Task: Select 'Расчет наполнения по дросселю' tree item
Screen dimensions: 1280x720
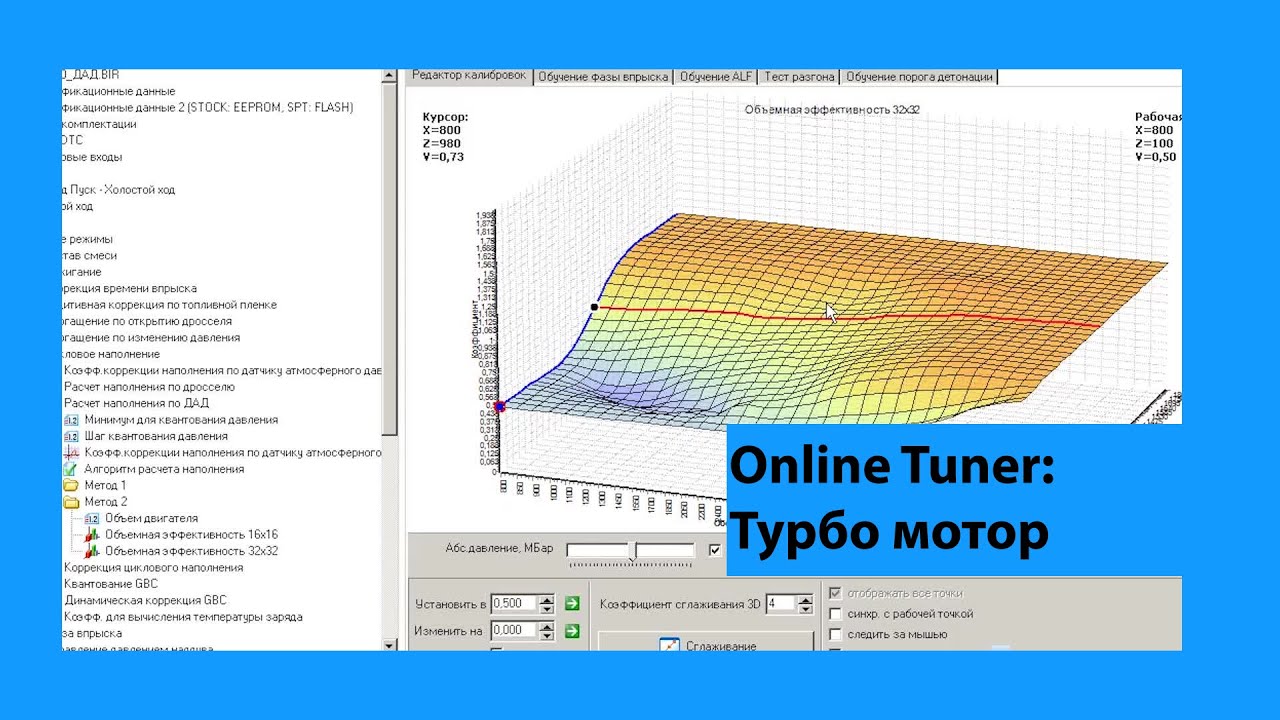Action: click(149, 387)
